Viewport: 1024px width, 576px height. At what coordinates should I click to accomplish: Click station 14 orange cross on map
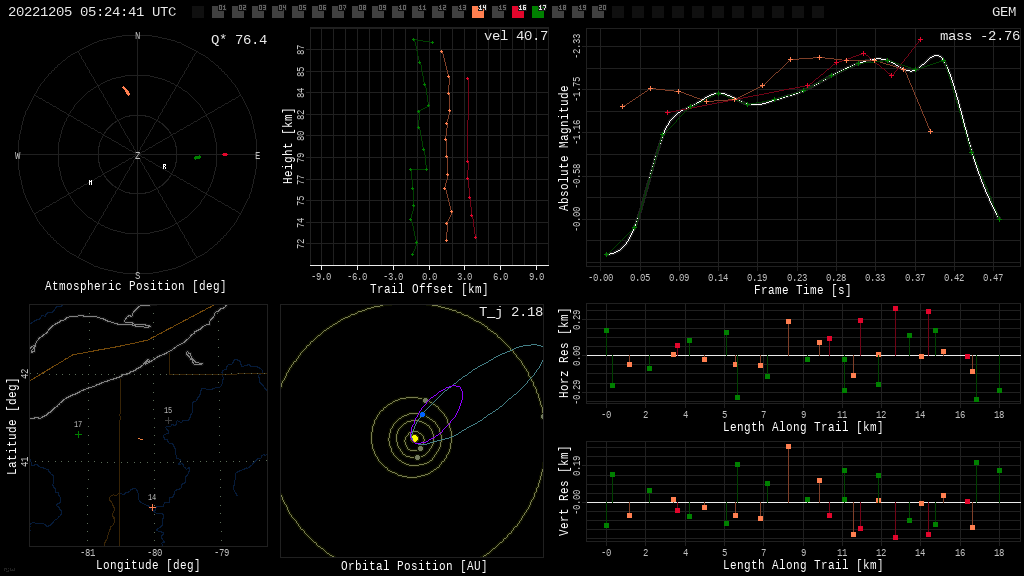coord(152,507)
